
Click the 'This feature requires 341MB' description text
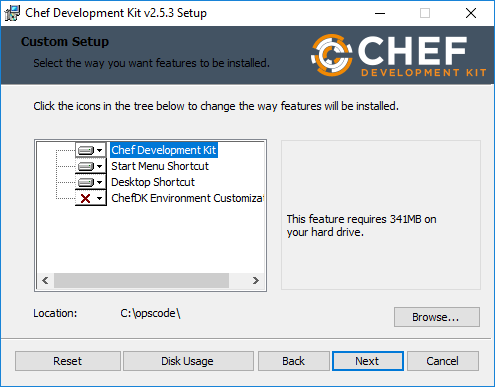(x=361, y=226)
